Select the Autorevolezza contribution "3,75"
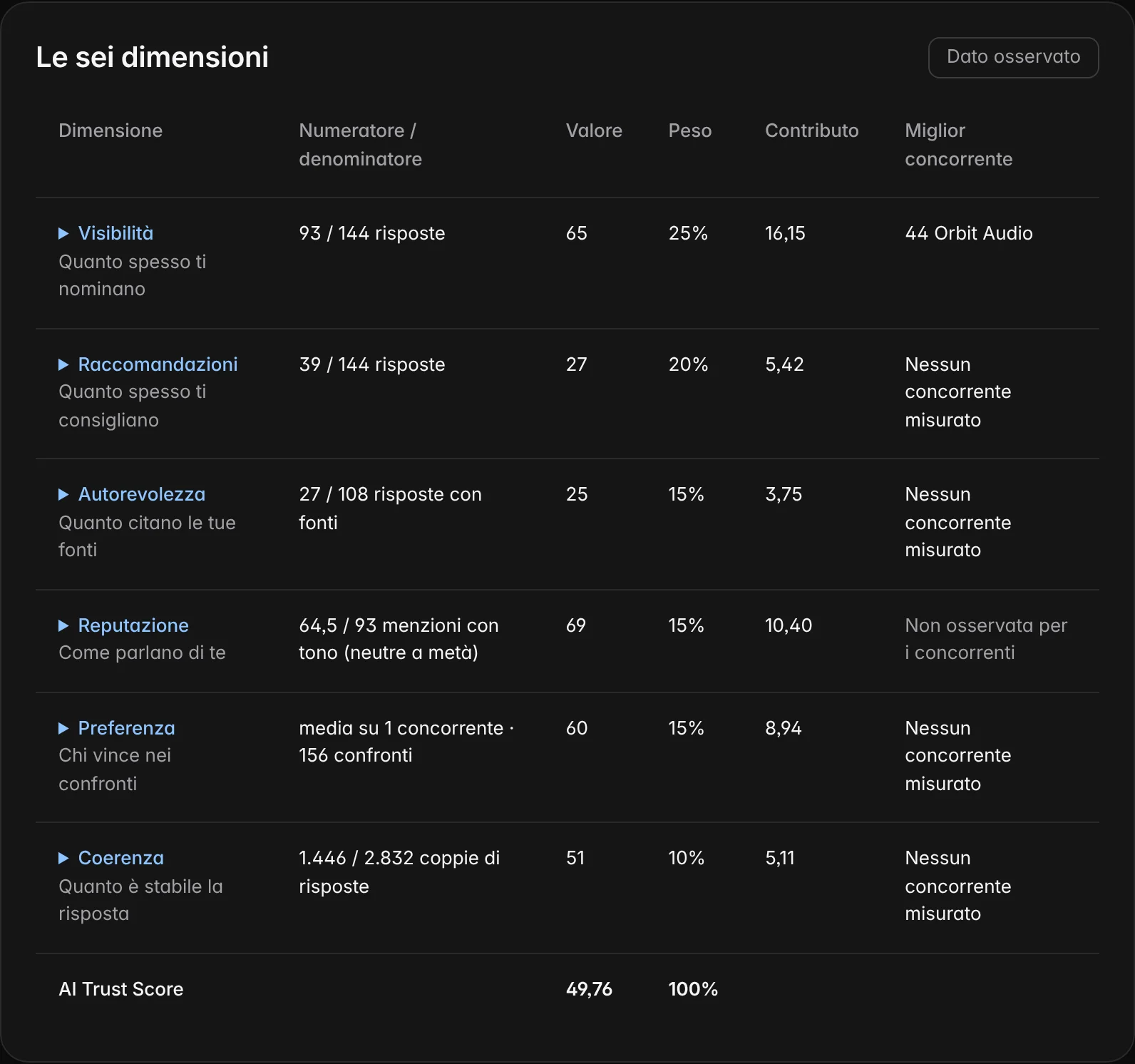Viewport: 1135px width, 1064px height. (784, 494)
